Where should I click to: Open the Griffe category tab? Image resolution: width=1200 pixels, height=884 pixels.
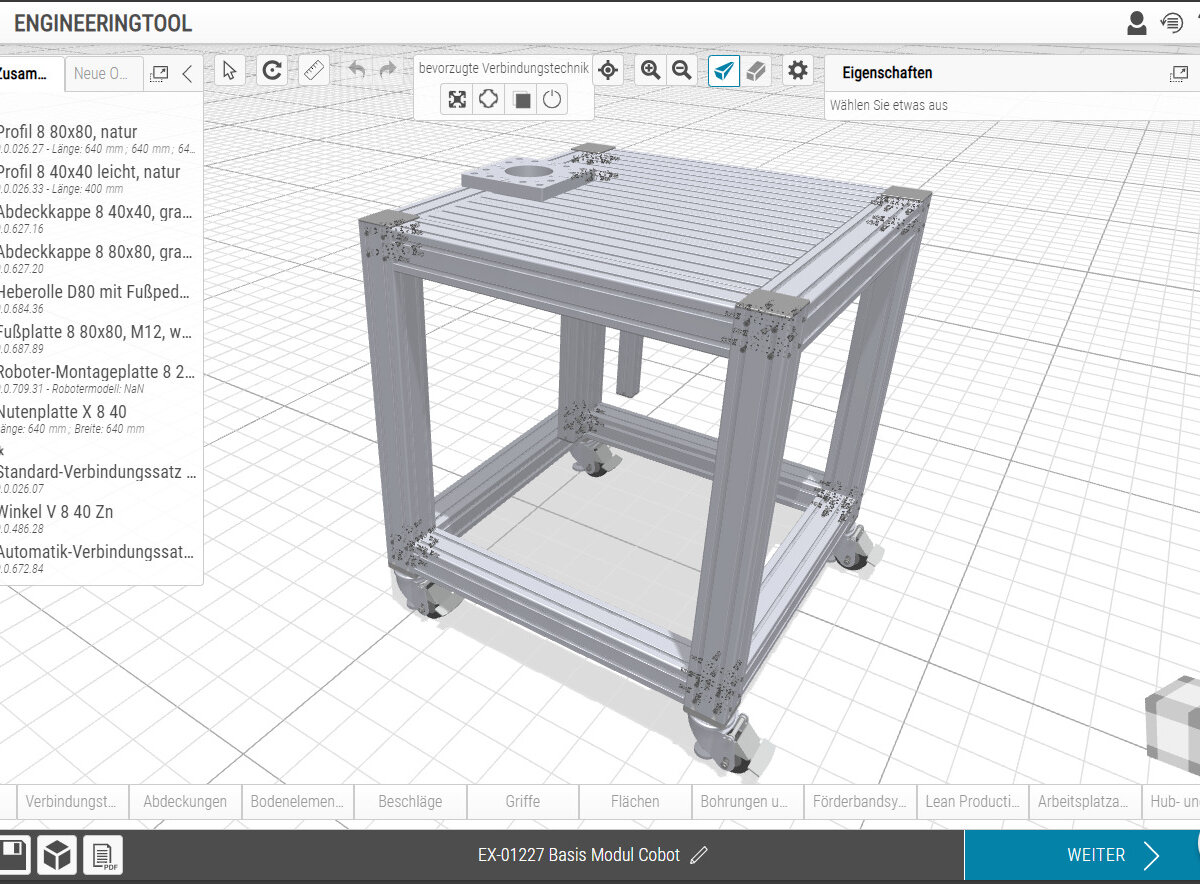[x=522, y=801]
